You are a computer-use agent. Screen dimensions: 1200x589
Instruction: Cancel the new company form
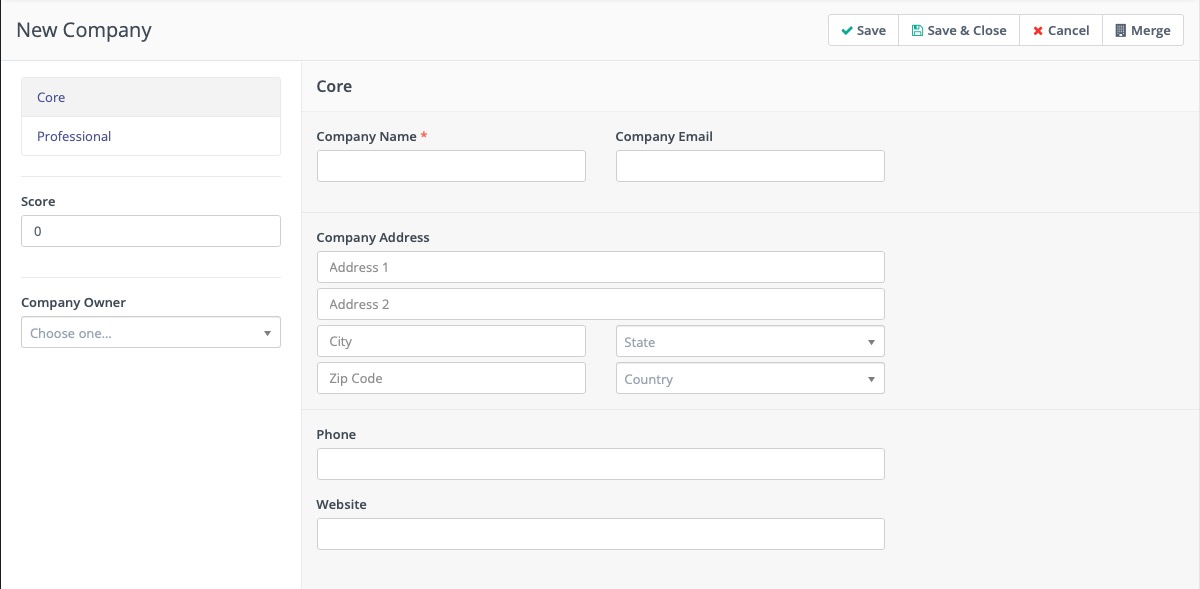click(x=1060, y=30)
